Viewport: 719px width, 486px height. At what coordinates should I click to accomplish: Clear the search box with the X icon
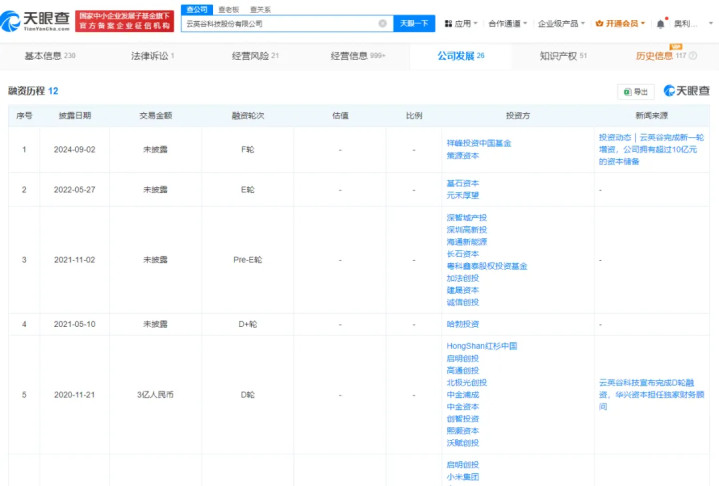(382, 23)
